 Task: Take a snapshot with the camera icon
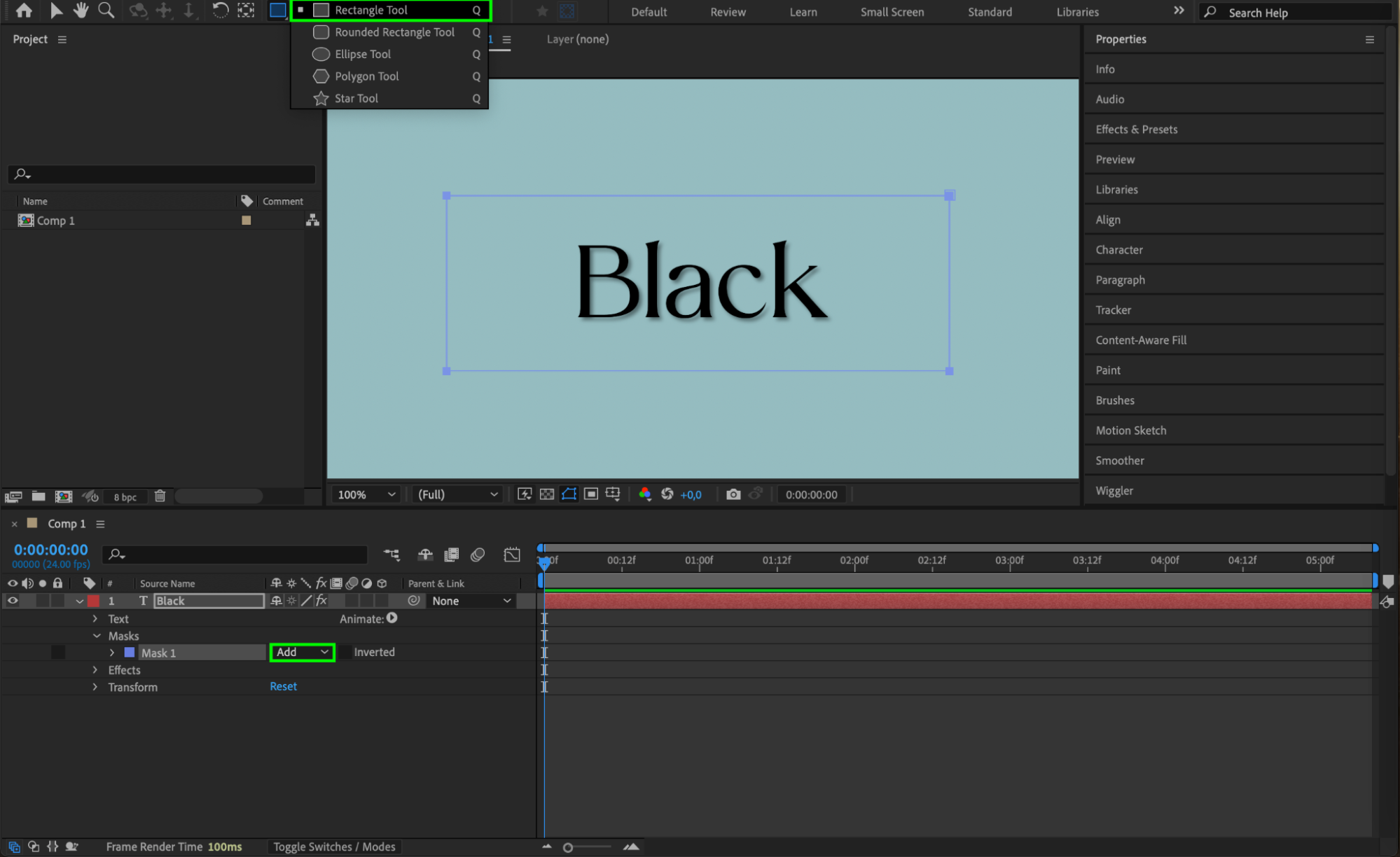[733, 494]
